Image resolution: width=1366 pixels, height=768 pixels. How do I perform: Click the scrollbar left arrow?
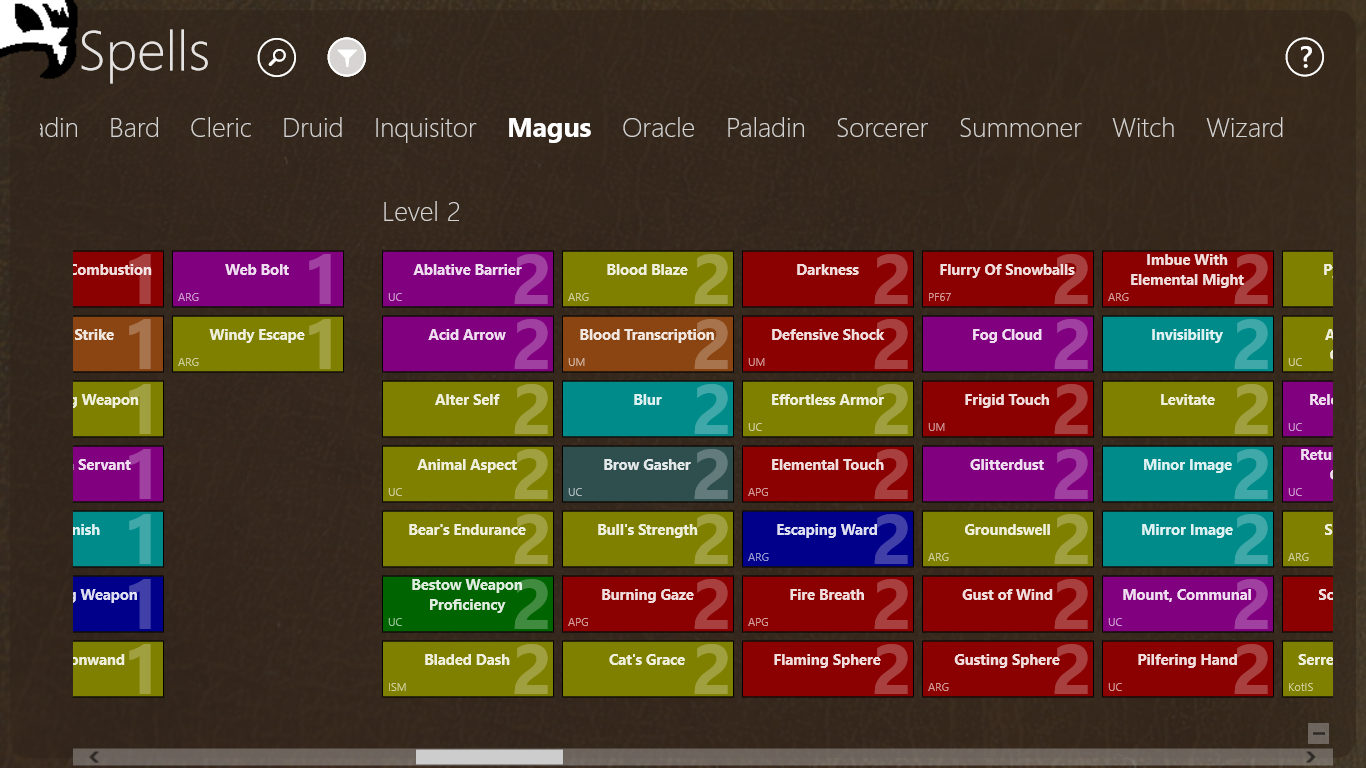click(x=94, y=757)
